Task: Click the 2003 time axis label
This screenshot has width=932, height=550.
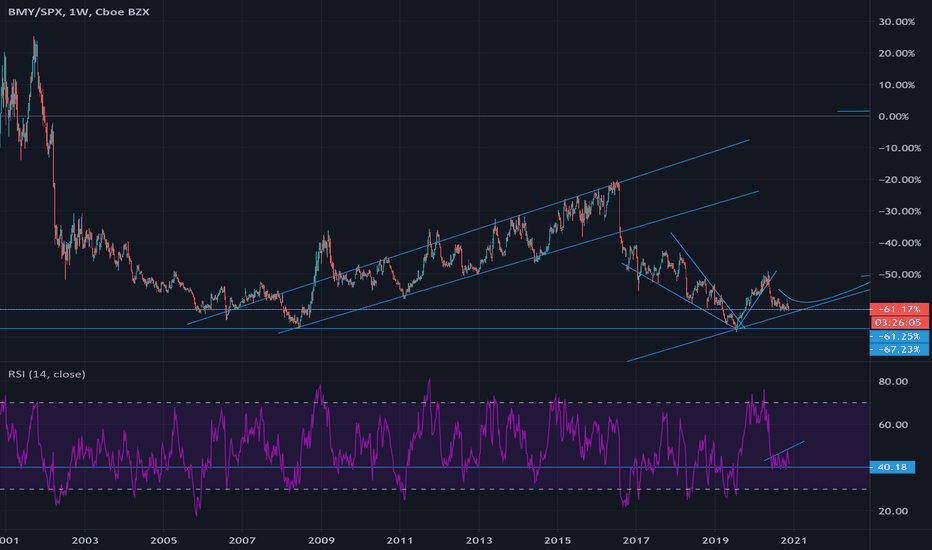Action: pos(84,540)
